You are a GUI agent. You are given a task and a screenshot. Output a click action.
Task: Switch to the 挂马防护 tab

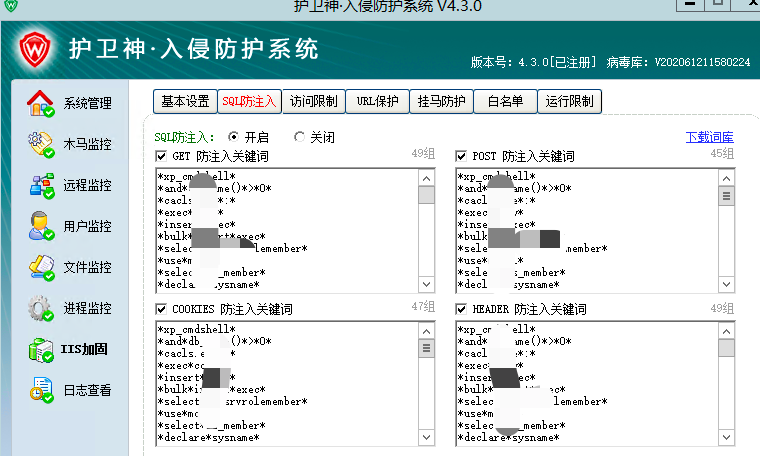pos(442,101)
